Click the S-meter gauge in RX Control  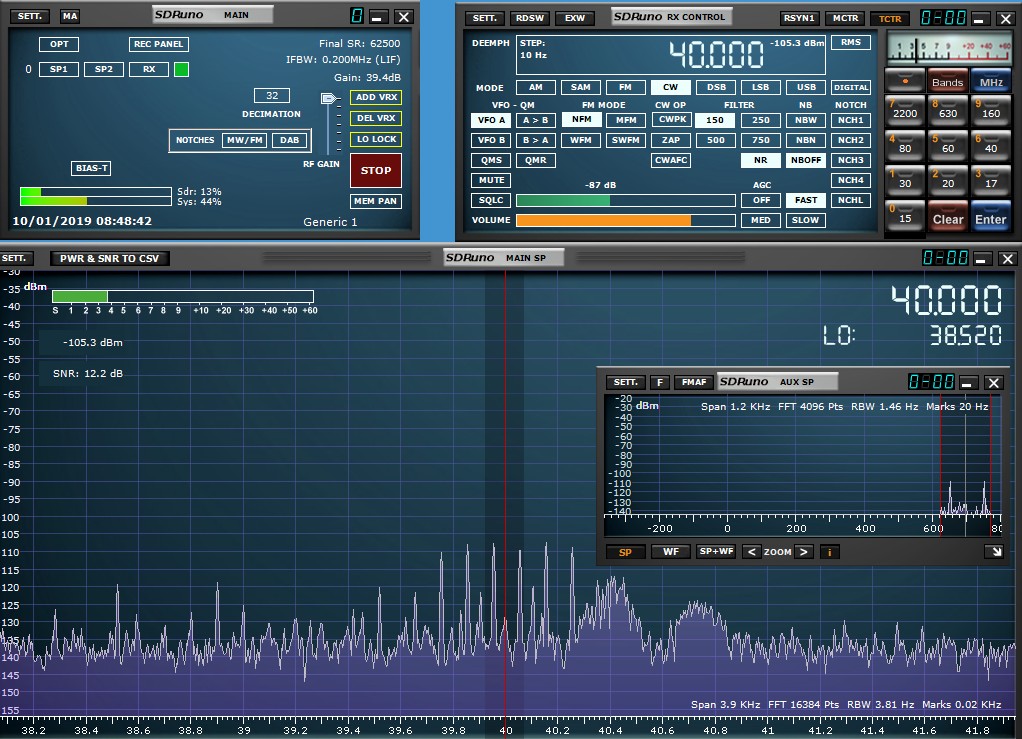948,49
